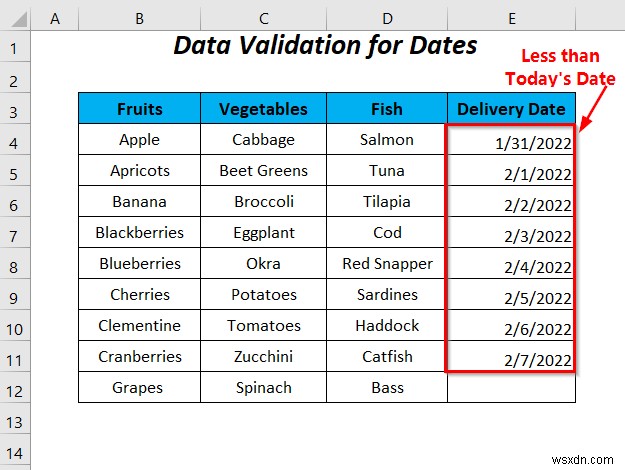Screen dimensions: 625x470
Task: Select column A header
Action: coord(53,18)
